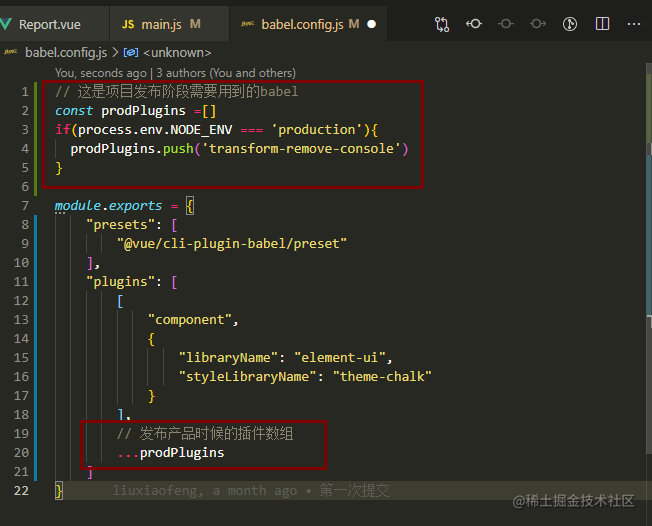Click 'exports' on line 7
Screen dimensions: 652x526
[135, 205]
